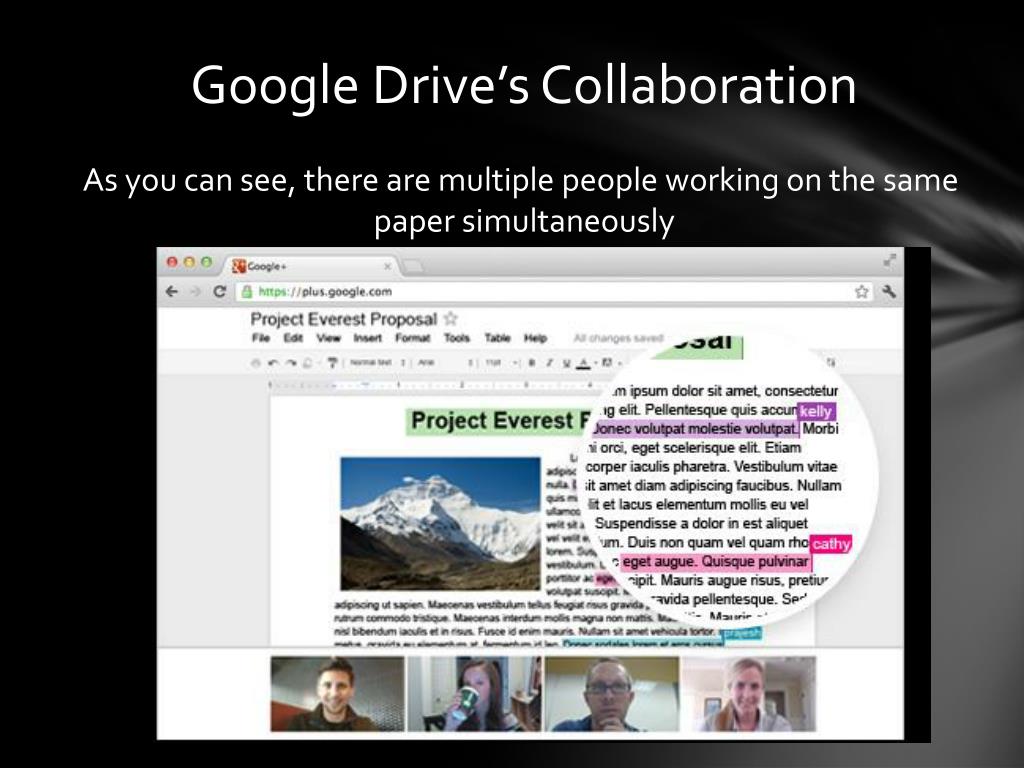The height and width of the screenshot is (768, 1024).
Task: Select the video of woman drinking coffee
Action: (475, 694)
